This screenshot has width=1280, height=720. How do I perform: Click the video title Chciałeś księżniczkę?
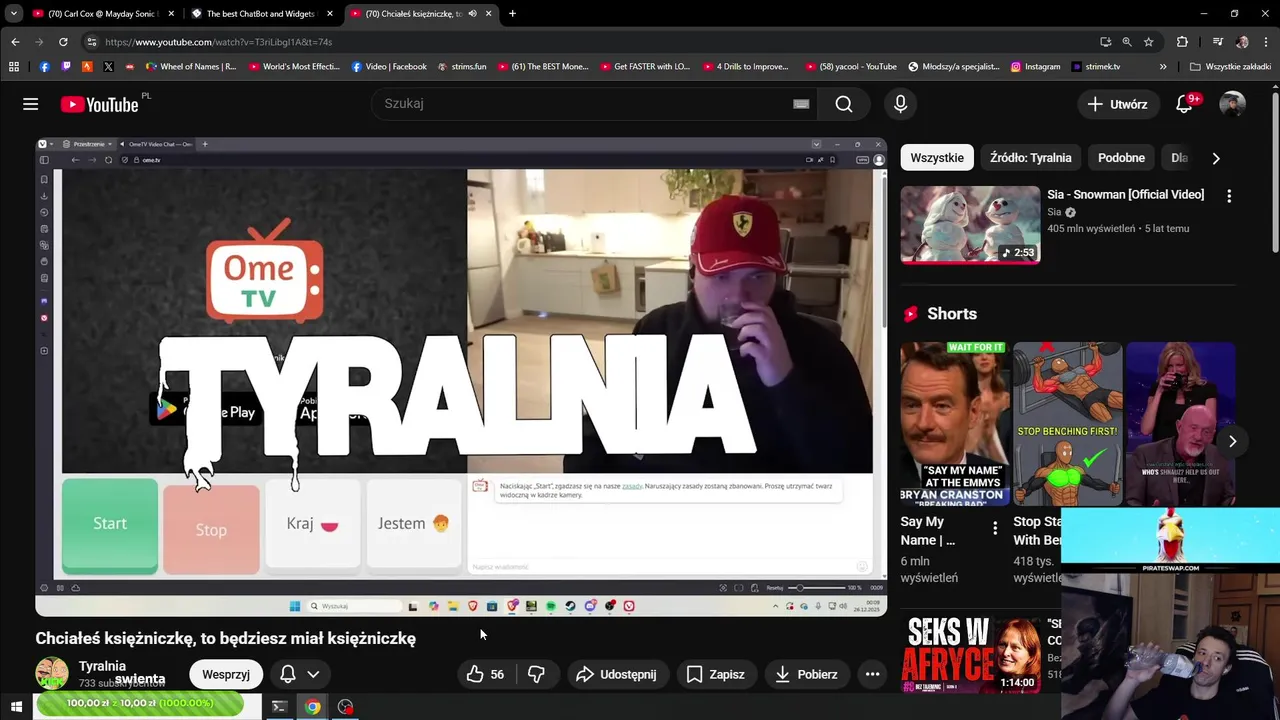tap(226, 638)
